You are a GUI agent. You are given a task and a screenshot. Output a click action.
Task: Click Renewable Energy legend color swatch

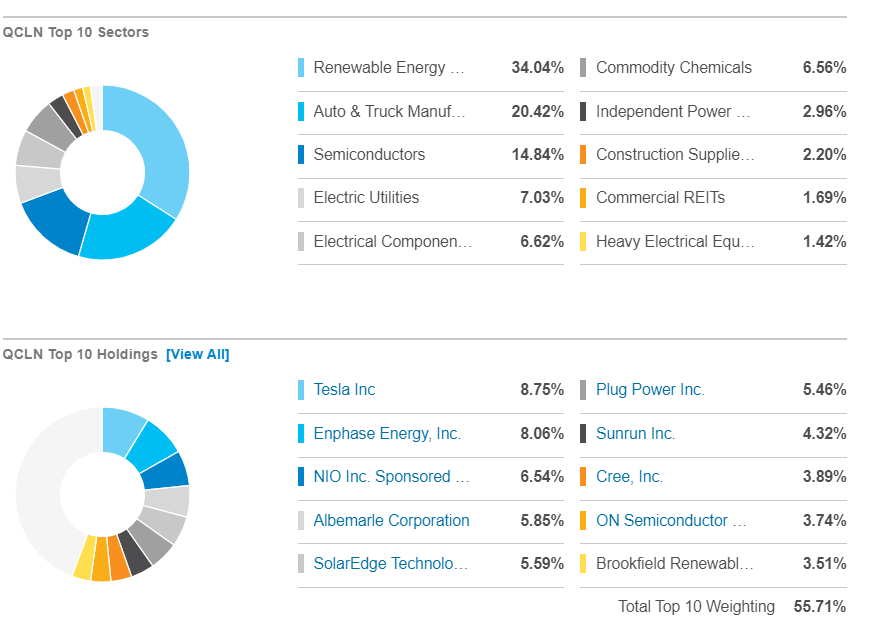click(x=301, y=67)
